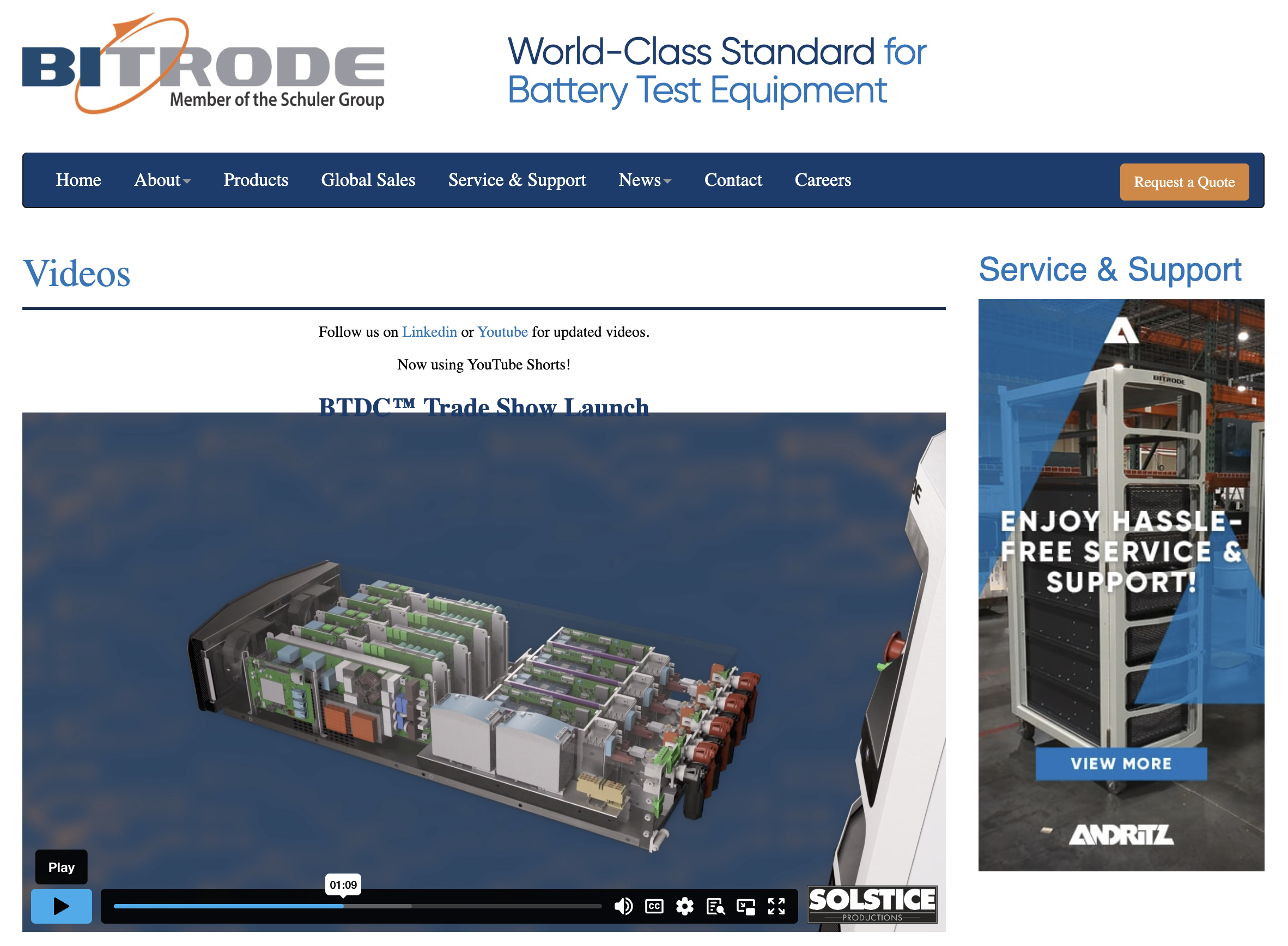The height and width of the screenshot is (946, 1288).
Task: Go to Global Sales page
Action: pos(368,180)
